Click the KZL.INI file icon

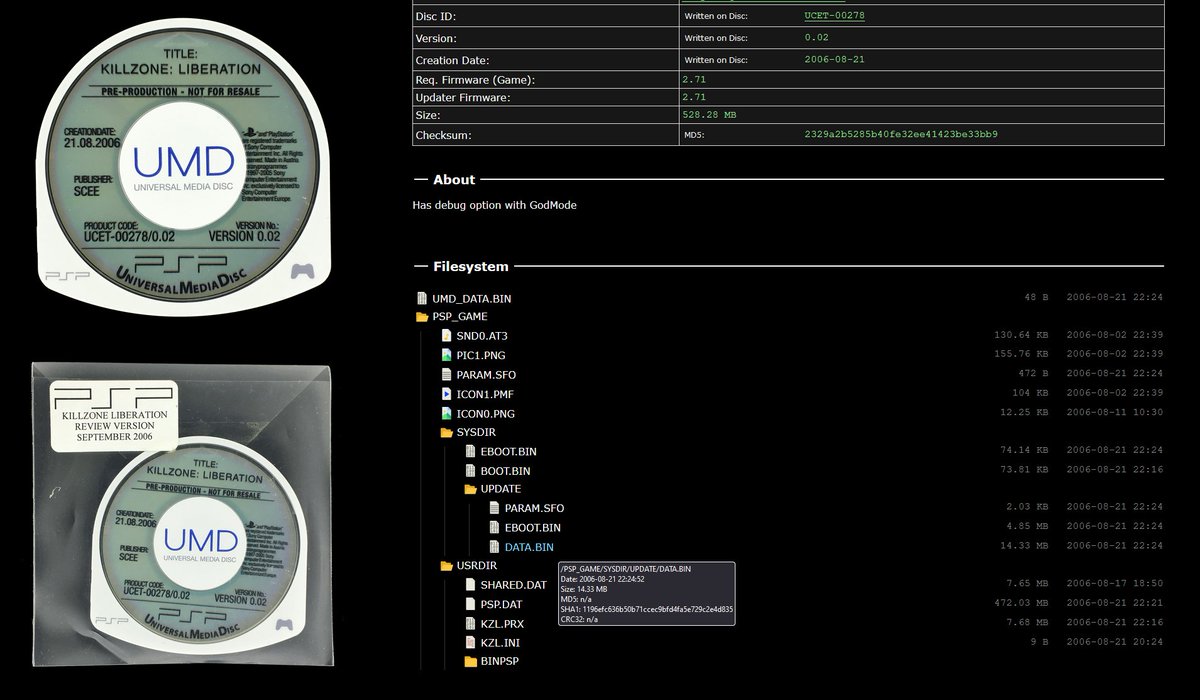(x=471, y=642)
